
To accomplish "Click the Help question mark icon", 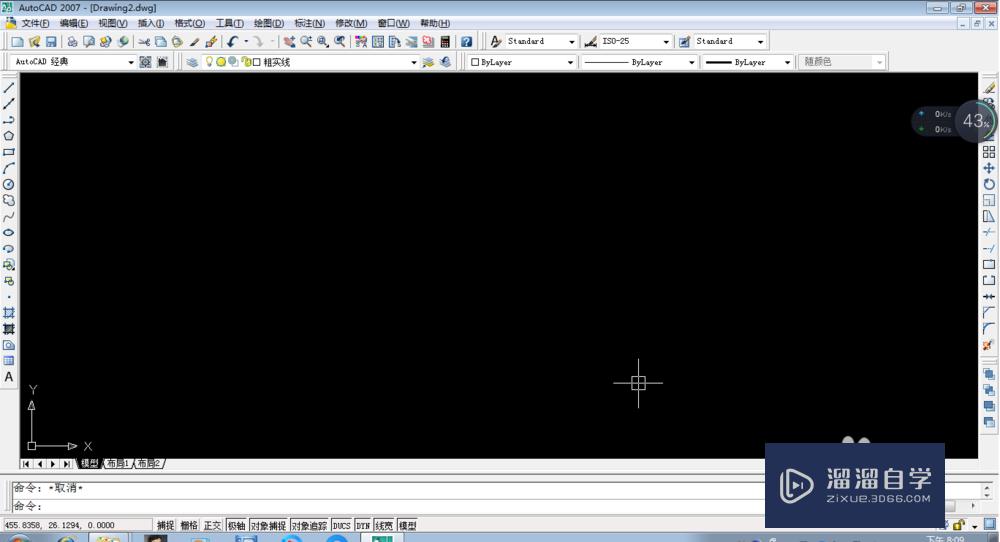I will (x=467, y=41).
